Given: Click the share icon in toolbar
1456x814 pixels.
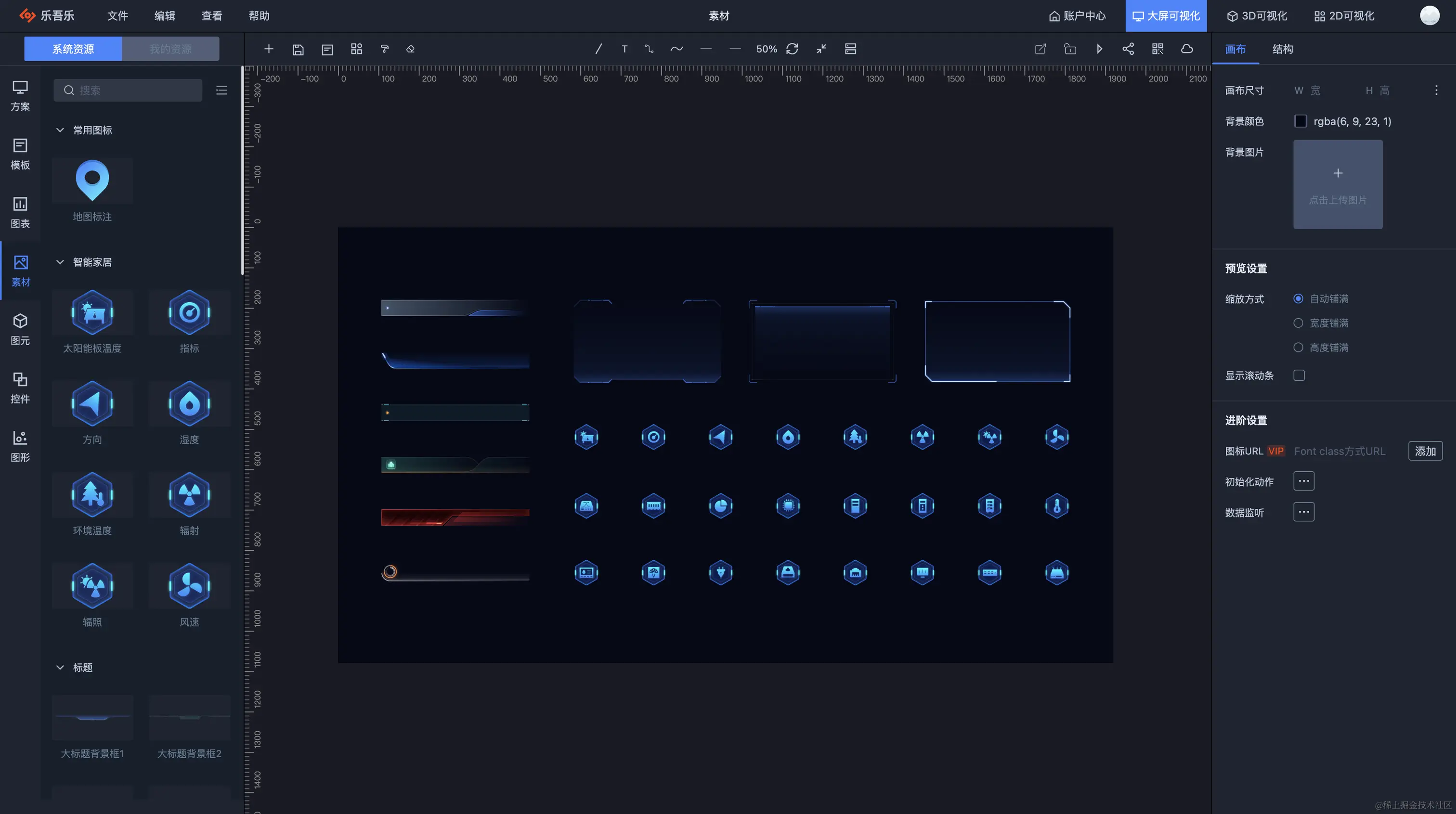Looking at the screenshot, I should coord(1128,49).
